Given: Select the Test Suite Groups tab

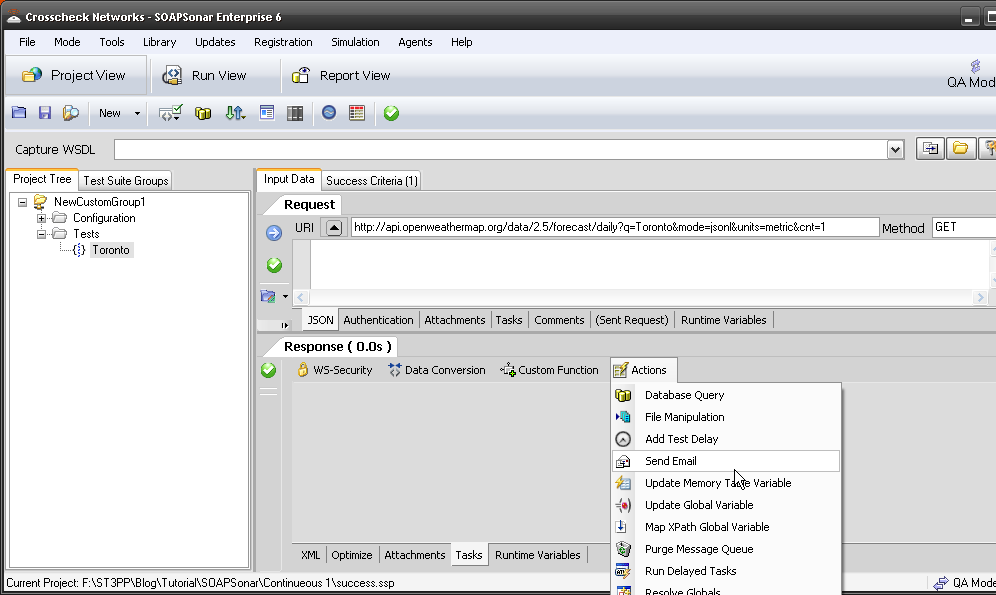Looking at the screenshot, I should click(126, 180).
